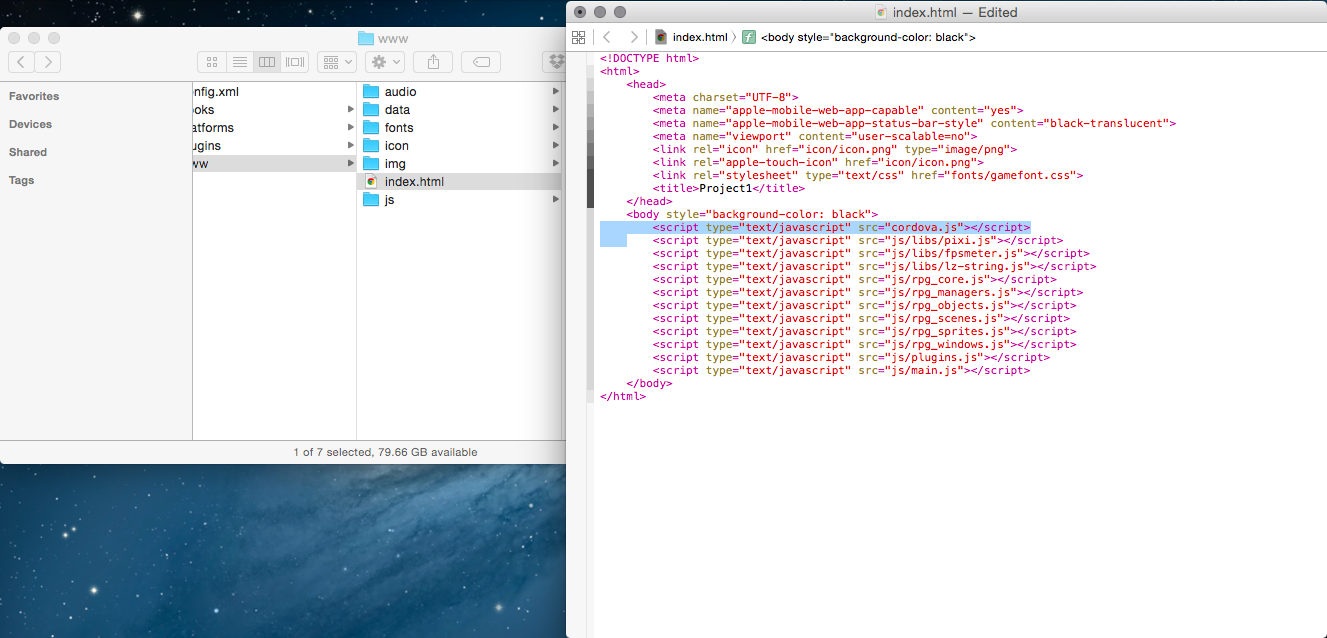
Task: Click the Shared sidebar heading
Action: (28, 152)
